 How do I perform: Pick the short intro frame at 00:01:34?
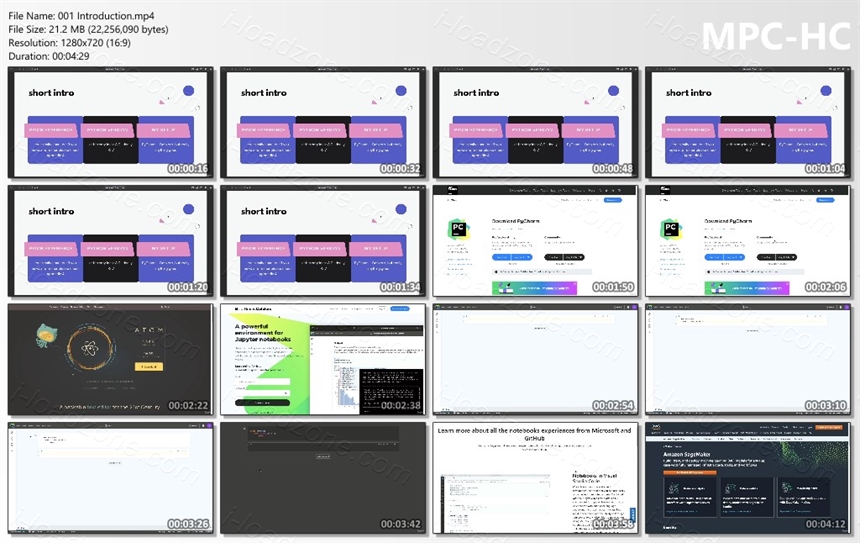coord(323,241)
